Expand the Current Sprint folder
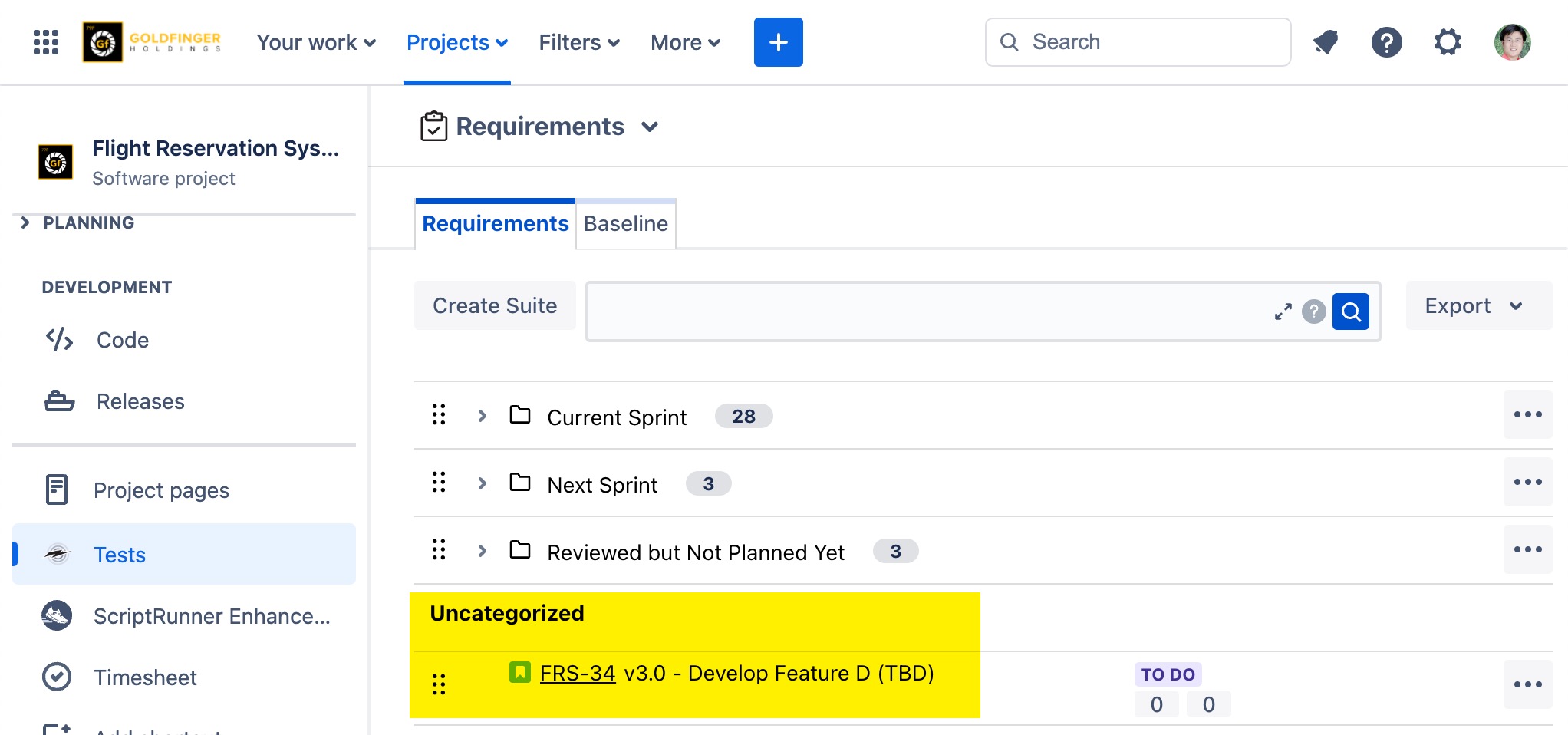This screenshot has width=1568, height=735. point(482,416)
